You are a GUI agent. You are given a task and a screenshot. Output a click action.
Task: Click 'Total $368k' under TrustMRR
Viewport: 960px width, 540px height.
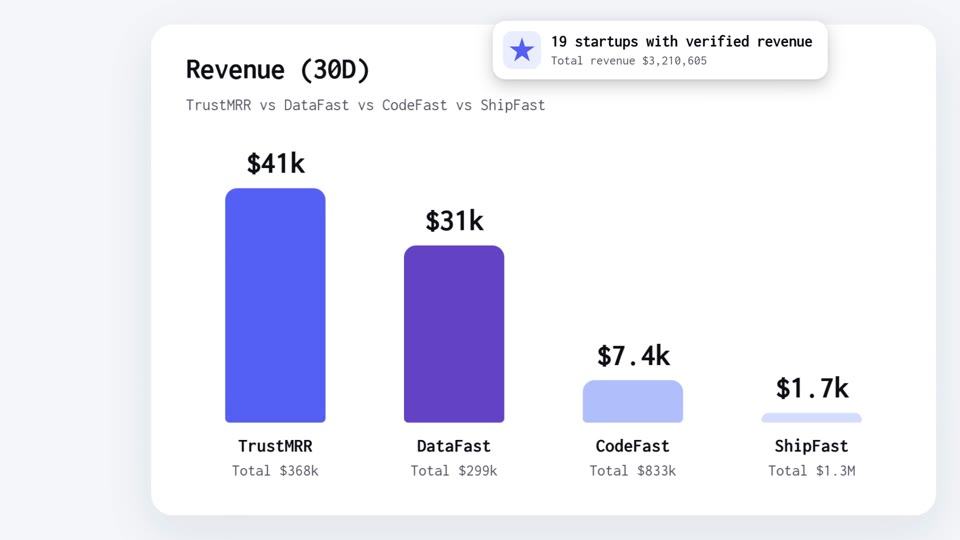275,471
